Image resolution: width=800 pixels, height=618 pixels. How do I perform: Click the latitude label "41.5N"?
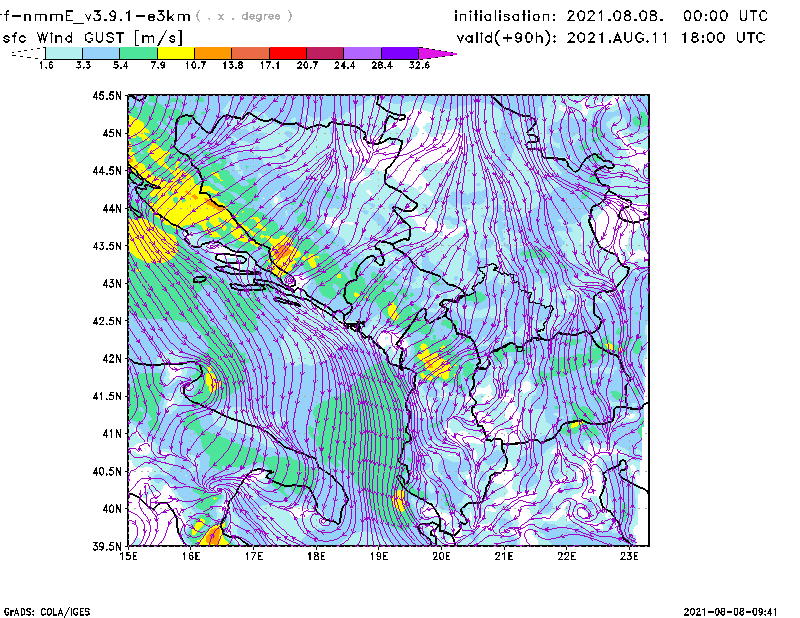point(107,396)
